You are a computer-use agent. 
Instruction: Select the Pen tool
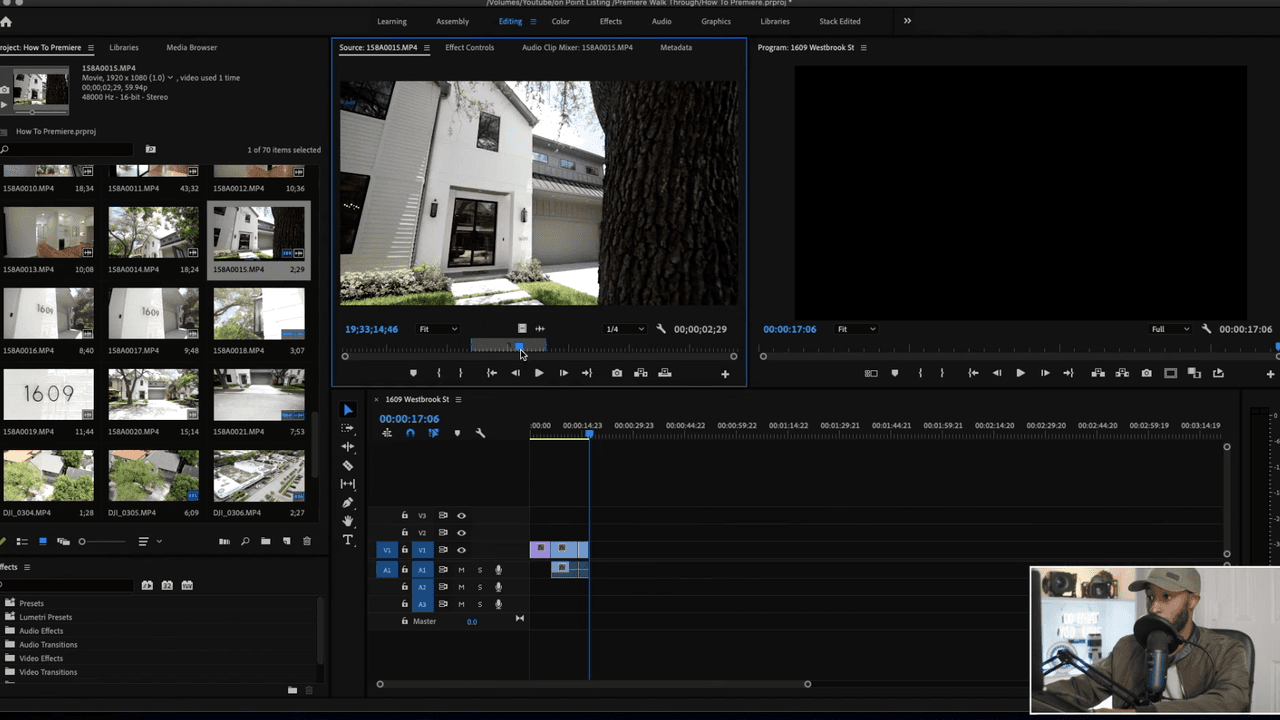[348, 502]
